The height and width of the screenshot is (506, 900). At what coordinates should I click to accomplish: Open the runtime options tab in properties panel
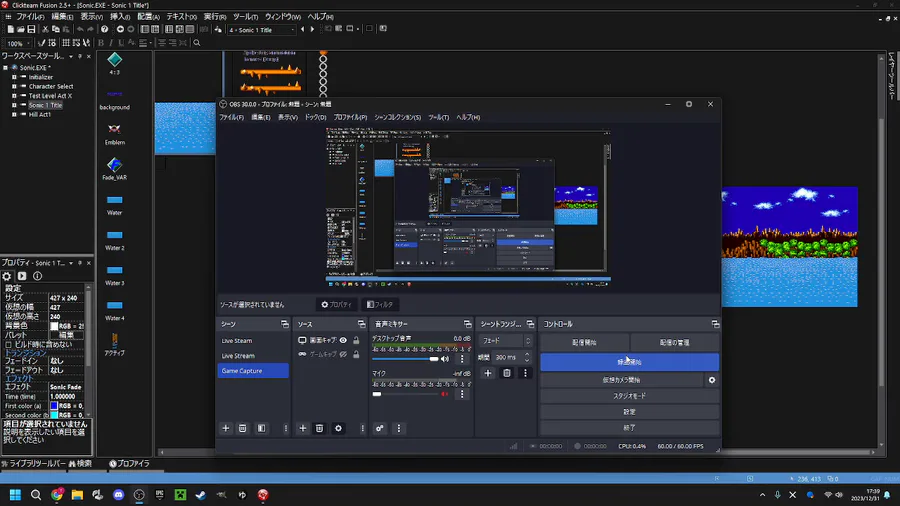22,276
